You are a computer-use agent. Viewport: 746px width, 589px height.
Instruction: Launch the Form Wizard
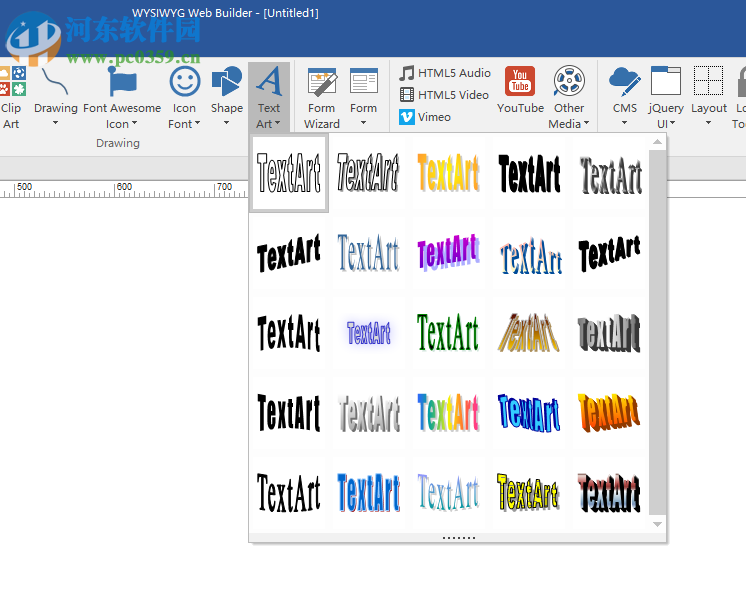[322, 98]
